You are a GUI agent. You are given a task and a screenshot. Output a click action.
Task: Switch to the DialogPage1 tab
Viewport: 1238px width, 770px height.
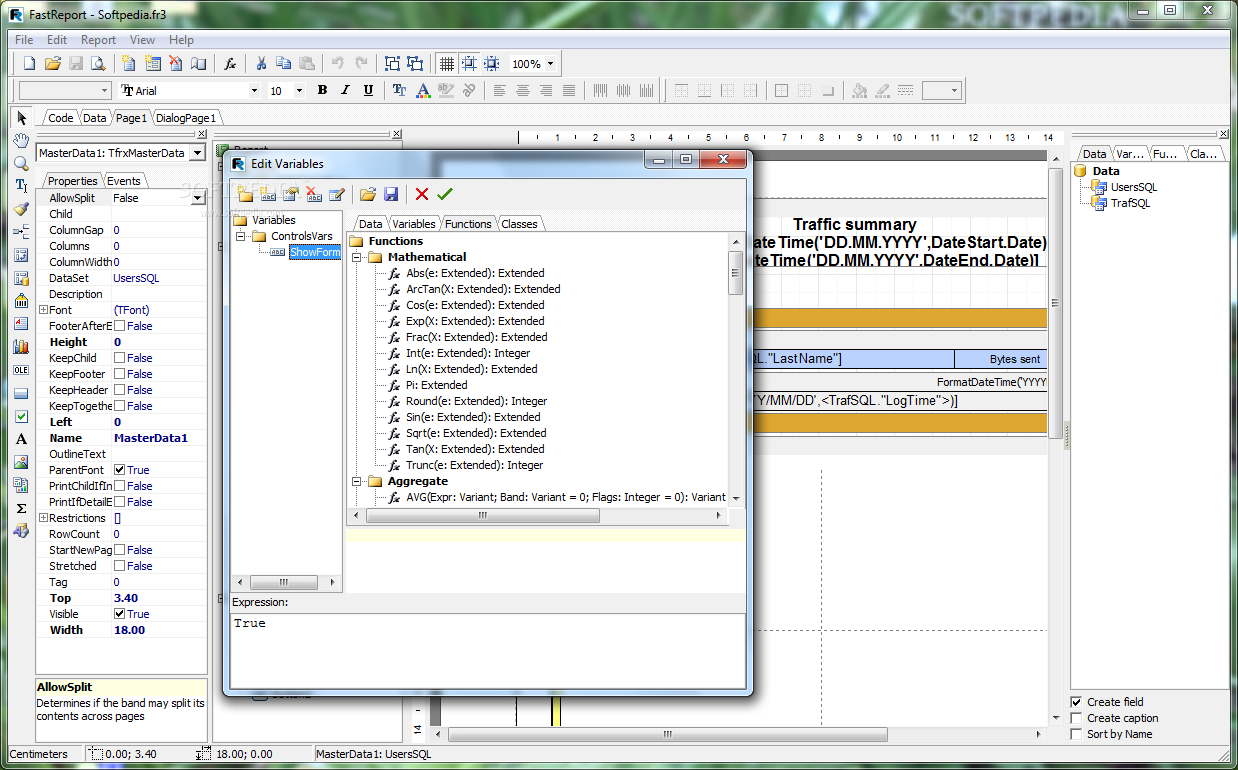click(x=186, y=117)
